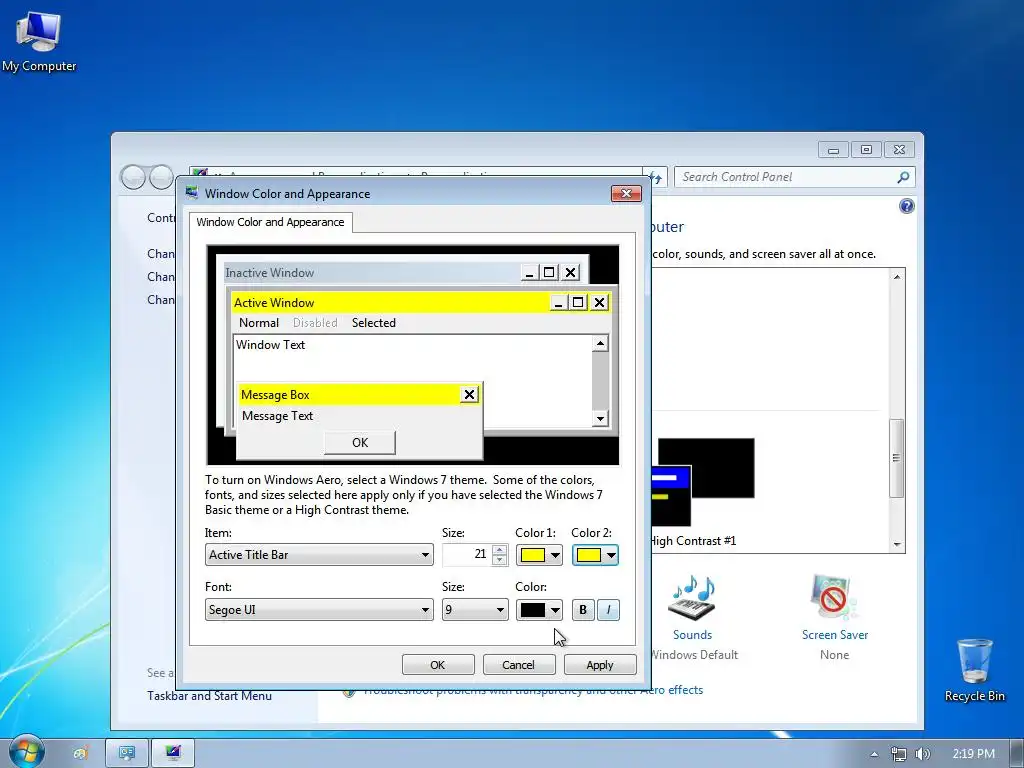The width and height of the screenshot is (1024, 768).
Task: Open the Item dropdown showing Active Title Bar
Action: 319,554
